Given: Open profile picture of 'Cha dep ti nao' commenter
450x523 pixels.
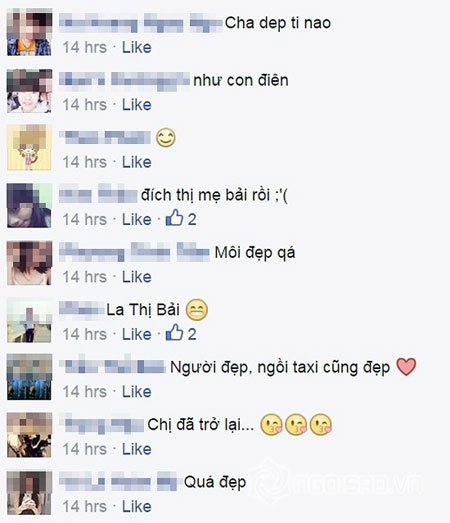Looking at the screenshot, I should [x=29, y=32].
